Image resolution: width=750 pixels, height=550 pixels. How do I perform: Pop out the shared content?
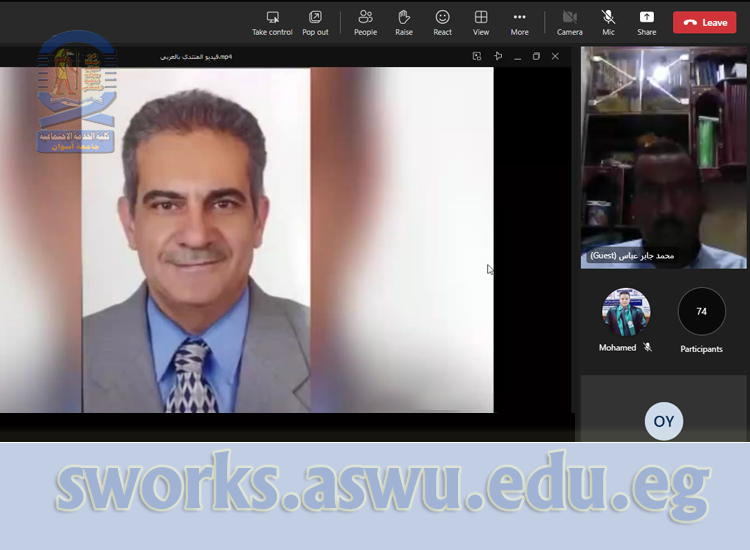[315, 22]
